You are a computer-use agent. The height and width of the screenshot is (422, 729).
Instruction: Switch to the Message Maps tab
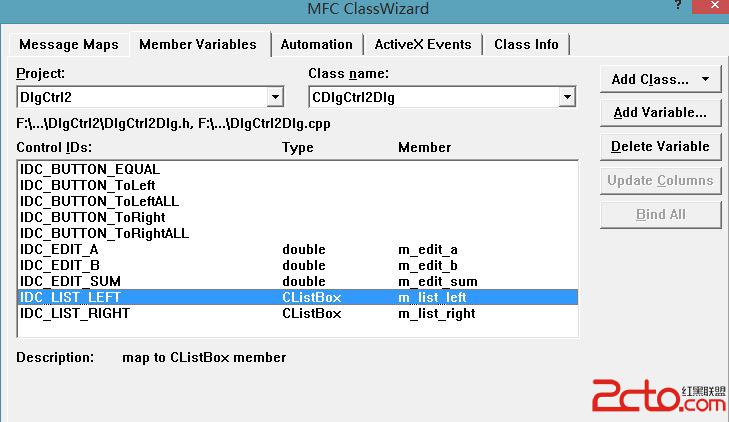[x=69, y=45]
